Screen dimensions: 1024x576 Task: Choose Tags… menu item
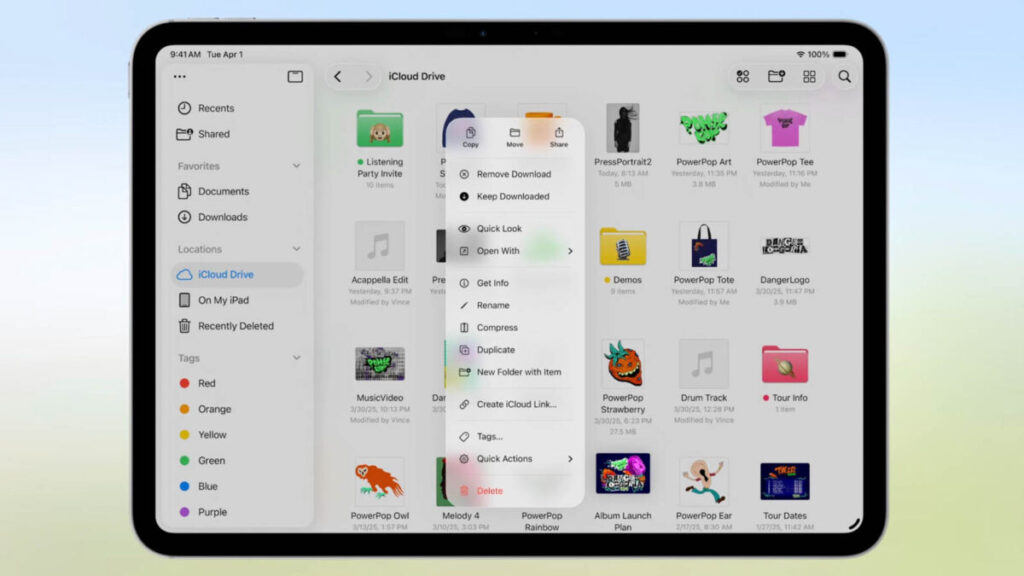[x=515, y=436]
